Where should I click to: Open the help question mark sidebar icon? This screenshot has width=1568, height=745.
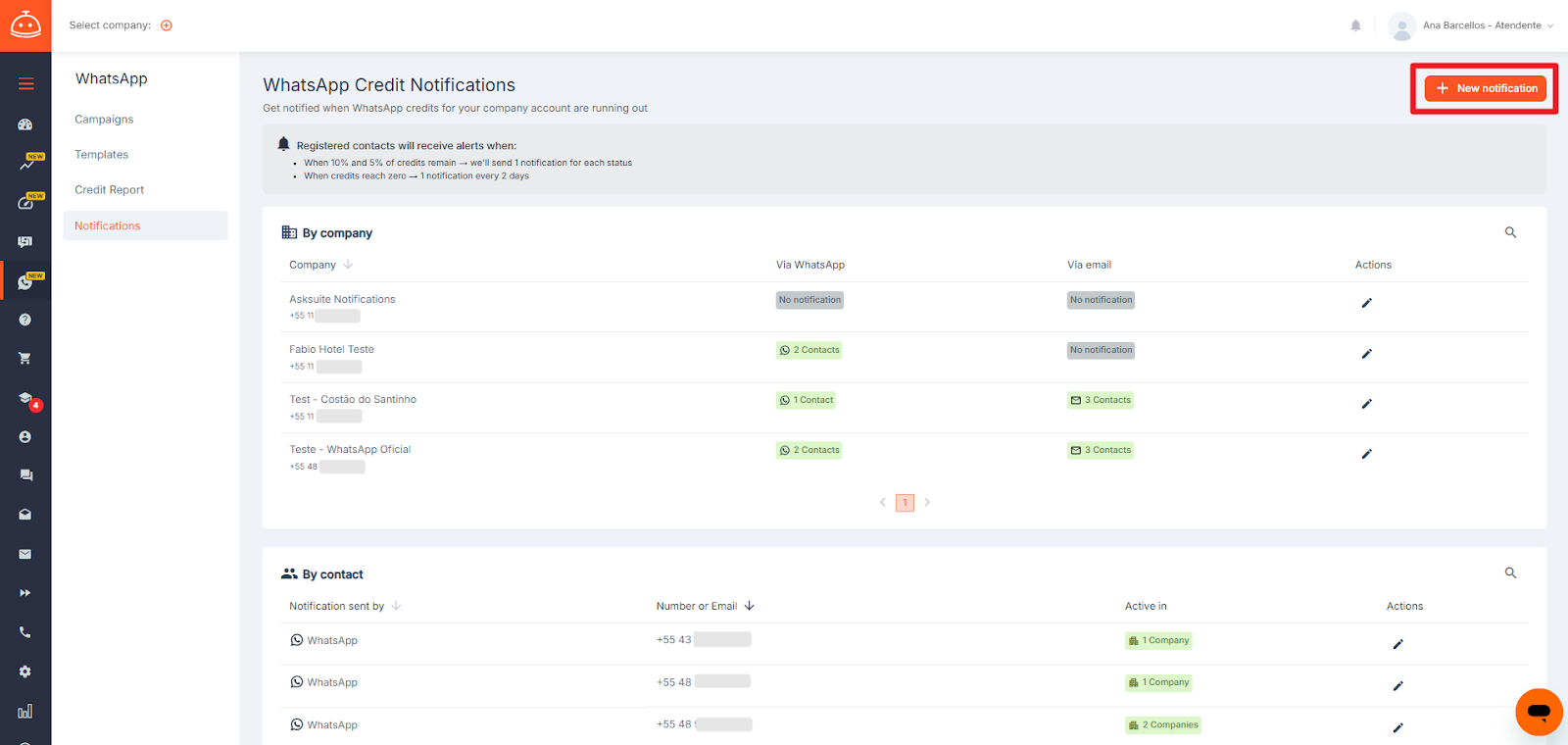click(x=25, y=320)
